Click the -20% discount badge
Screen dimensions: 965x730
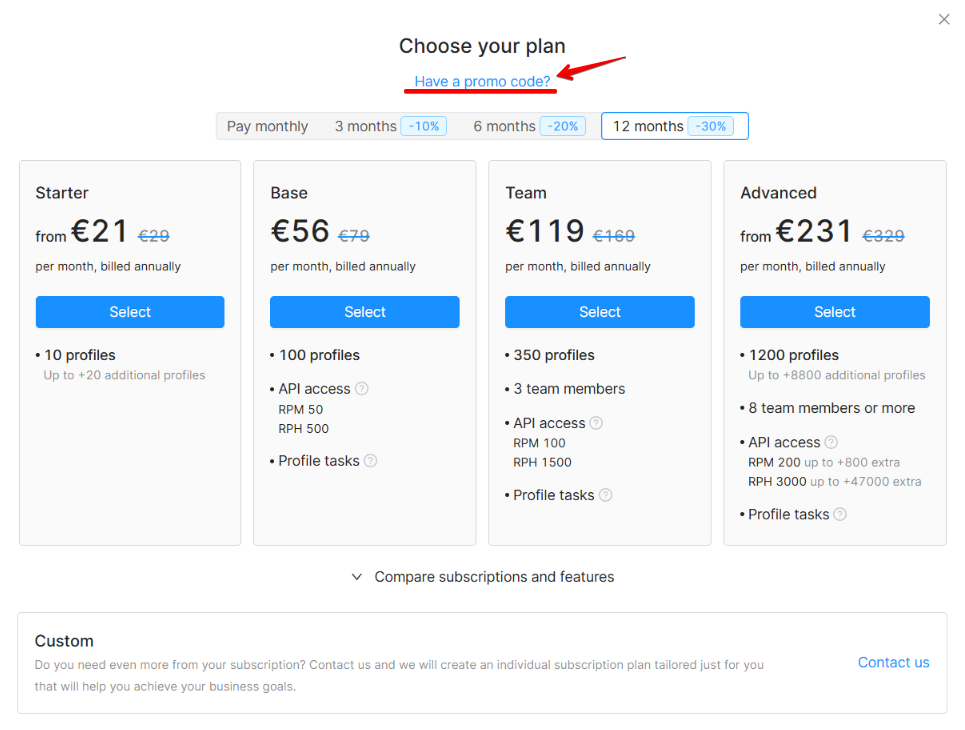563,126
